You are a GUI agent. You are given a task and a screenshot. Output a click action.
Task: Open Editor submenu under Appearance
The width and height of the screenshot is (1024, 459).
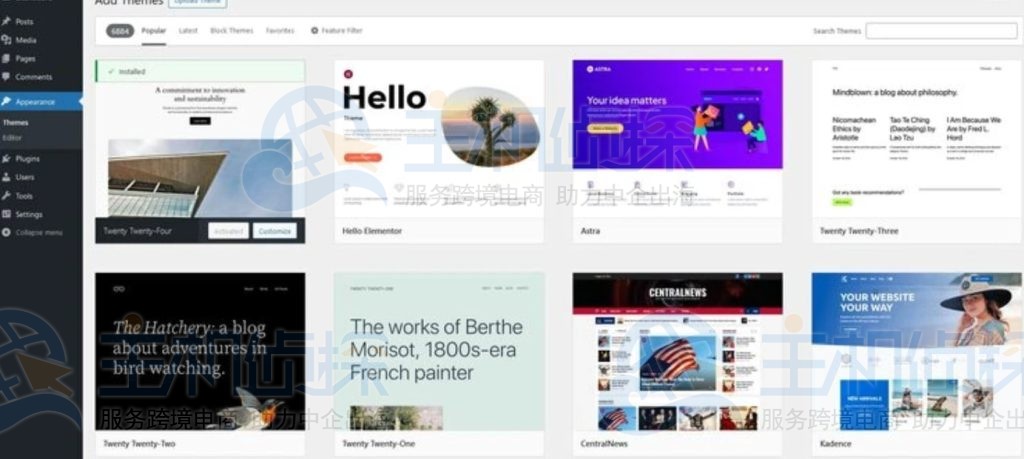coord(12,138)
